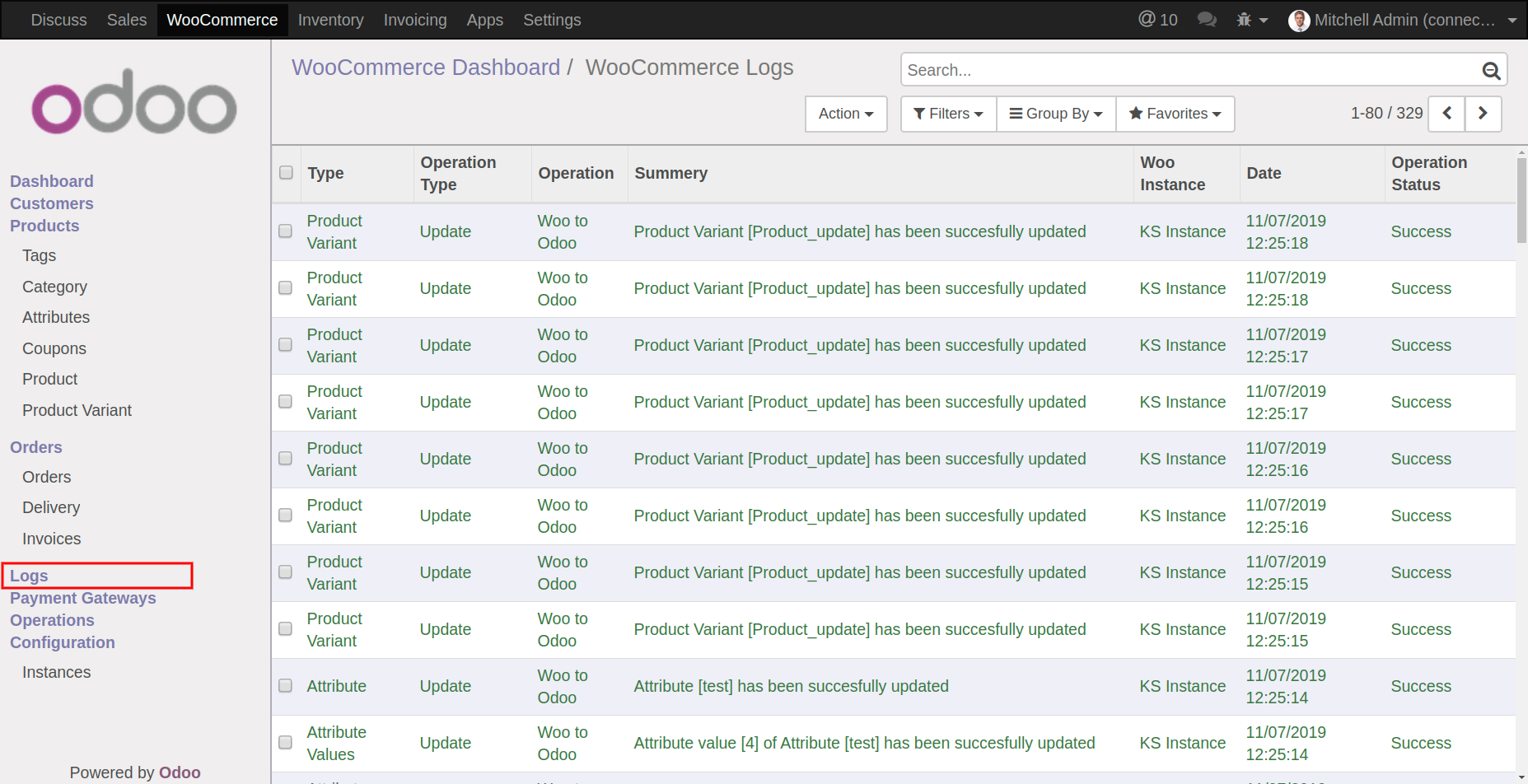Image resolution: width=1528 pixels, height=784 pixels.
Task: Open the Favorites dropdown
Action: [1175, 114]
